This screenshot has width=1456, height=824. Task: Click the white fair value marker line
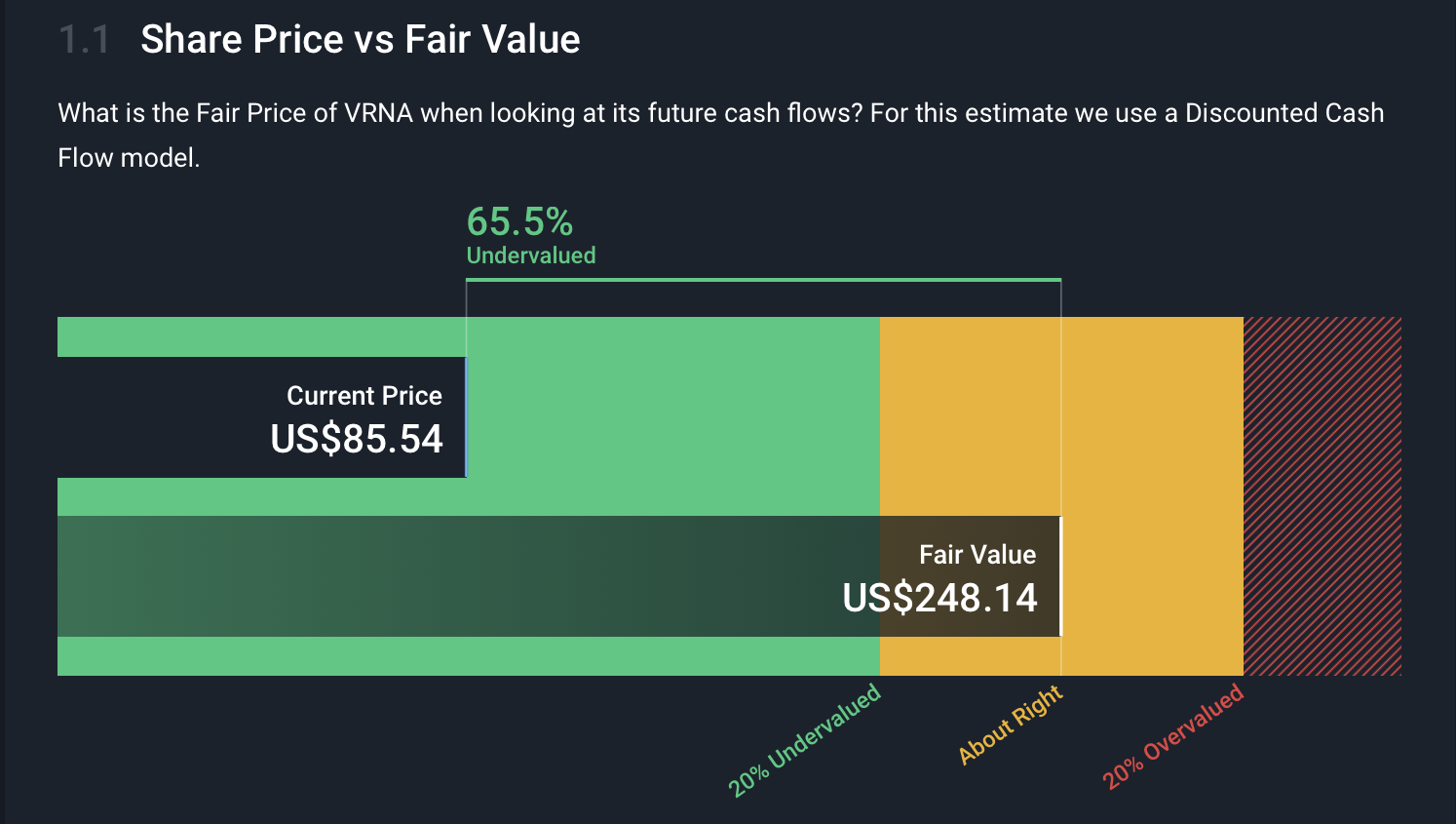point(1060,576)
